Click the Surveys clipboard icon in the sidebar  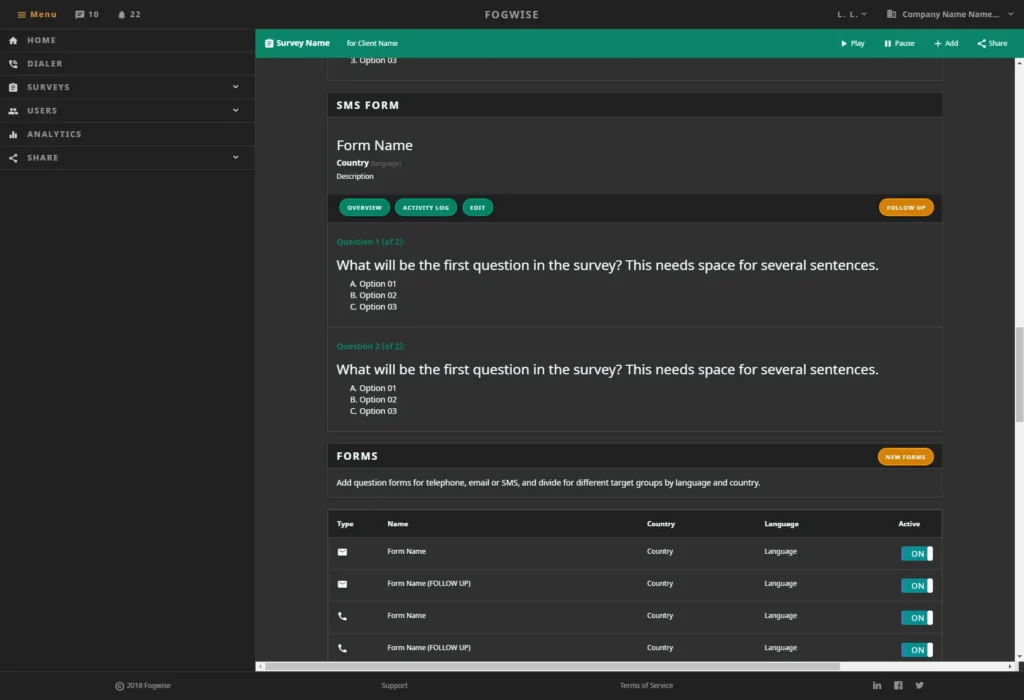(13, 88)
